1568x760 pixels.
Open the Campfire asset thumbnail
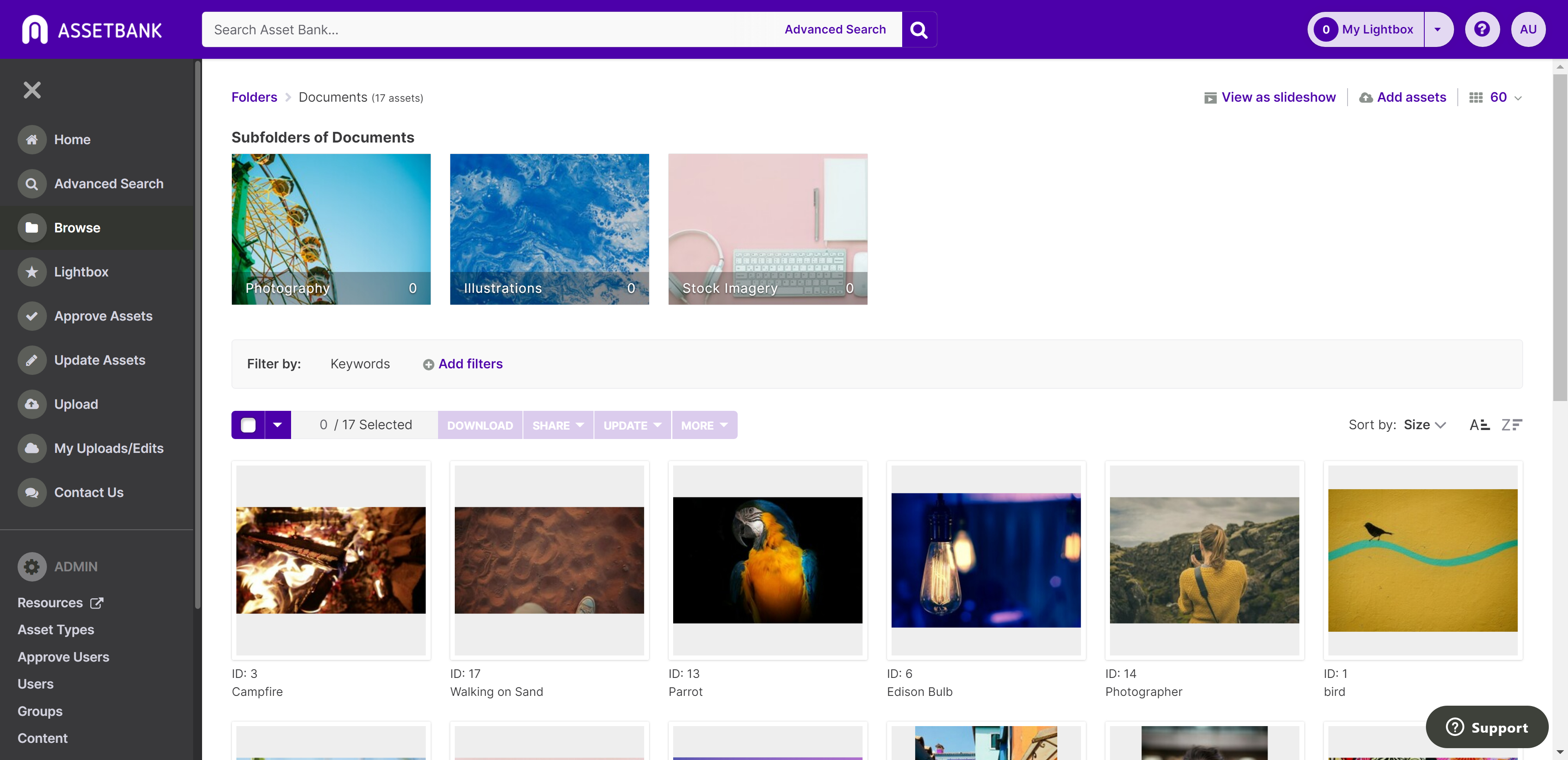331,560
